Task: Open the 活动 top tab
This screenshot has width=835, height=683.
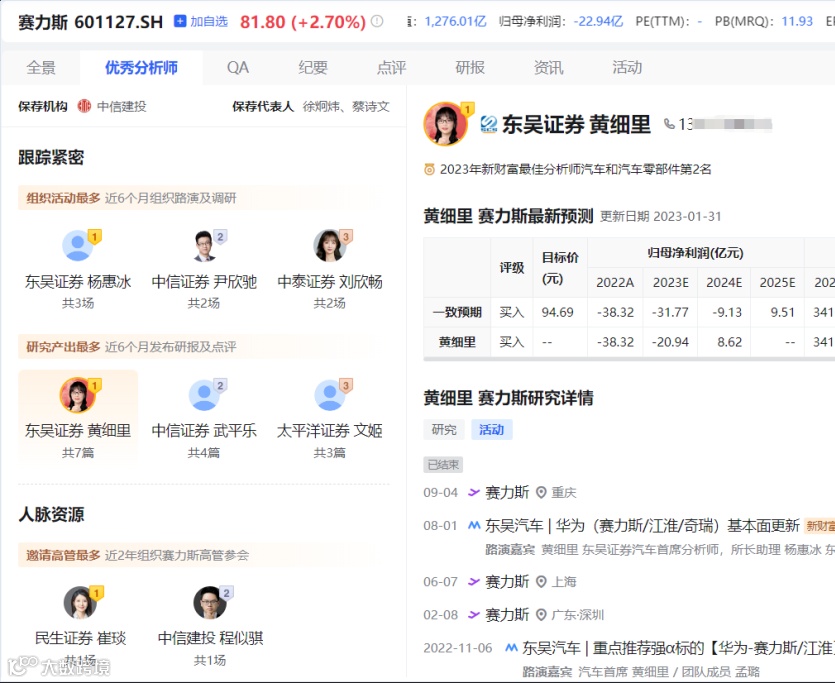Action: 627,68
